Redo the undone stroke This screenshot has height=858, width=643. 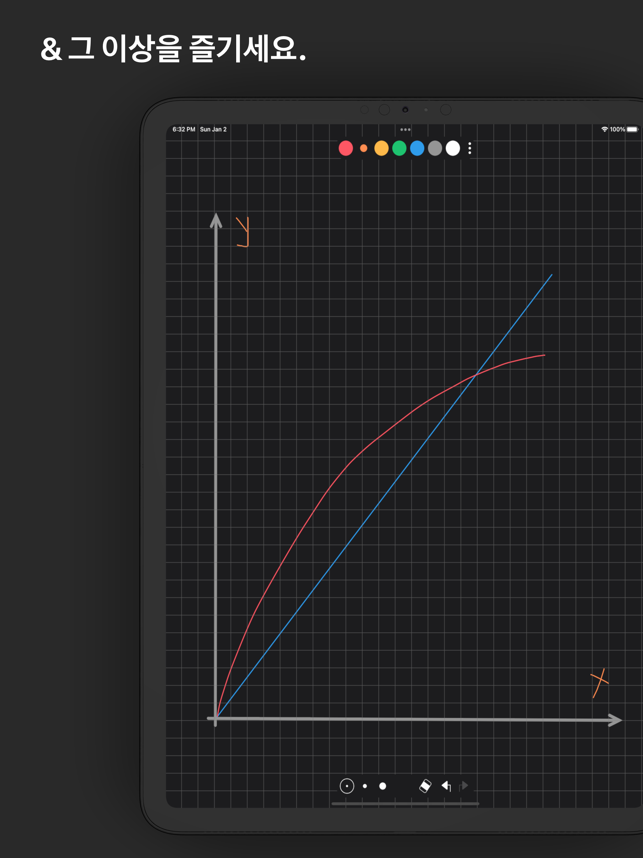point(464,786)
